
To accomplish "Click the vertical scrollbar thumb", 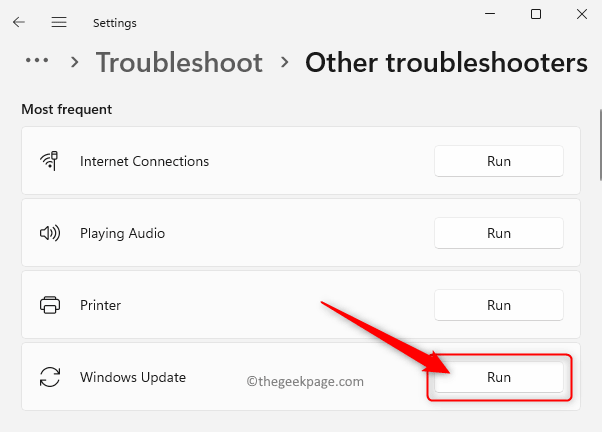I will point(600,145).
